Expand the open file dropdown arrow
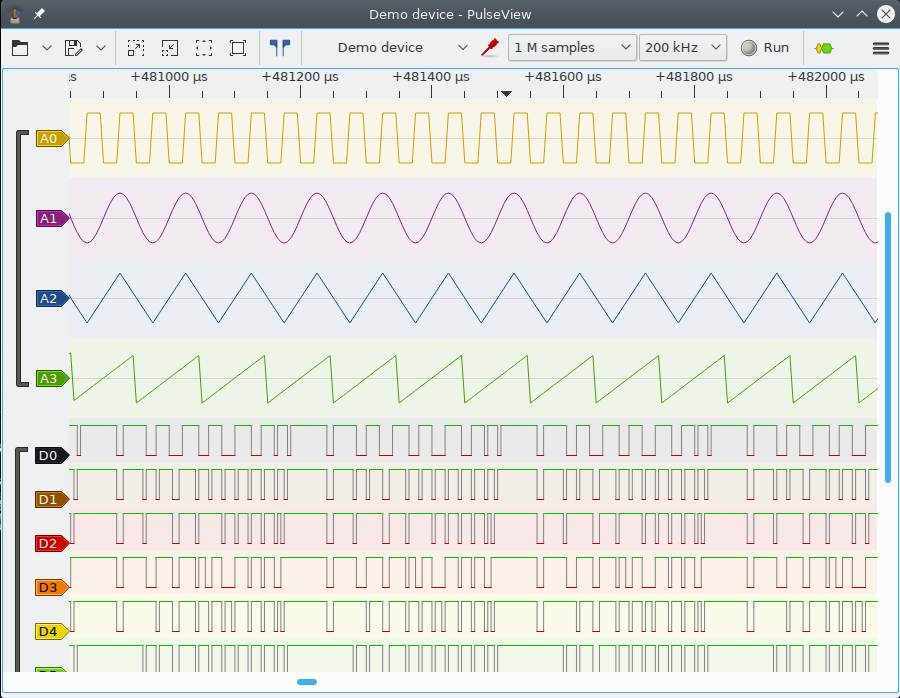Image resolution: width=900 pixels, height=698 pixels. pos(47,48)
